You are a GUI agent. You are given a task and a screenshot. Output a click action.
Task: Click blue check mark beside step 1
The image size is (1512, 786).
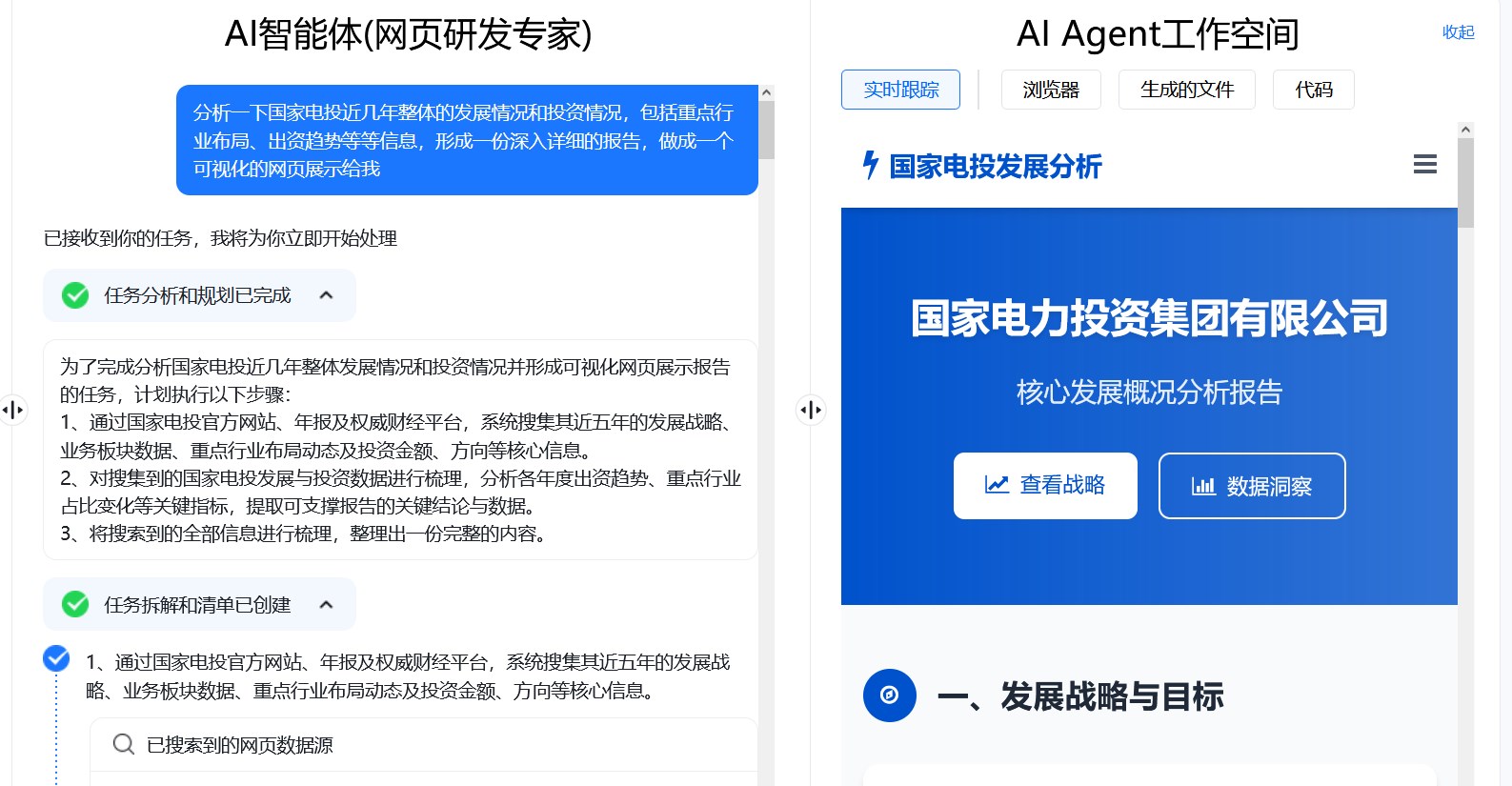(56, 658)
